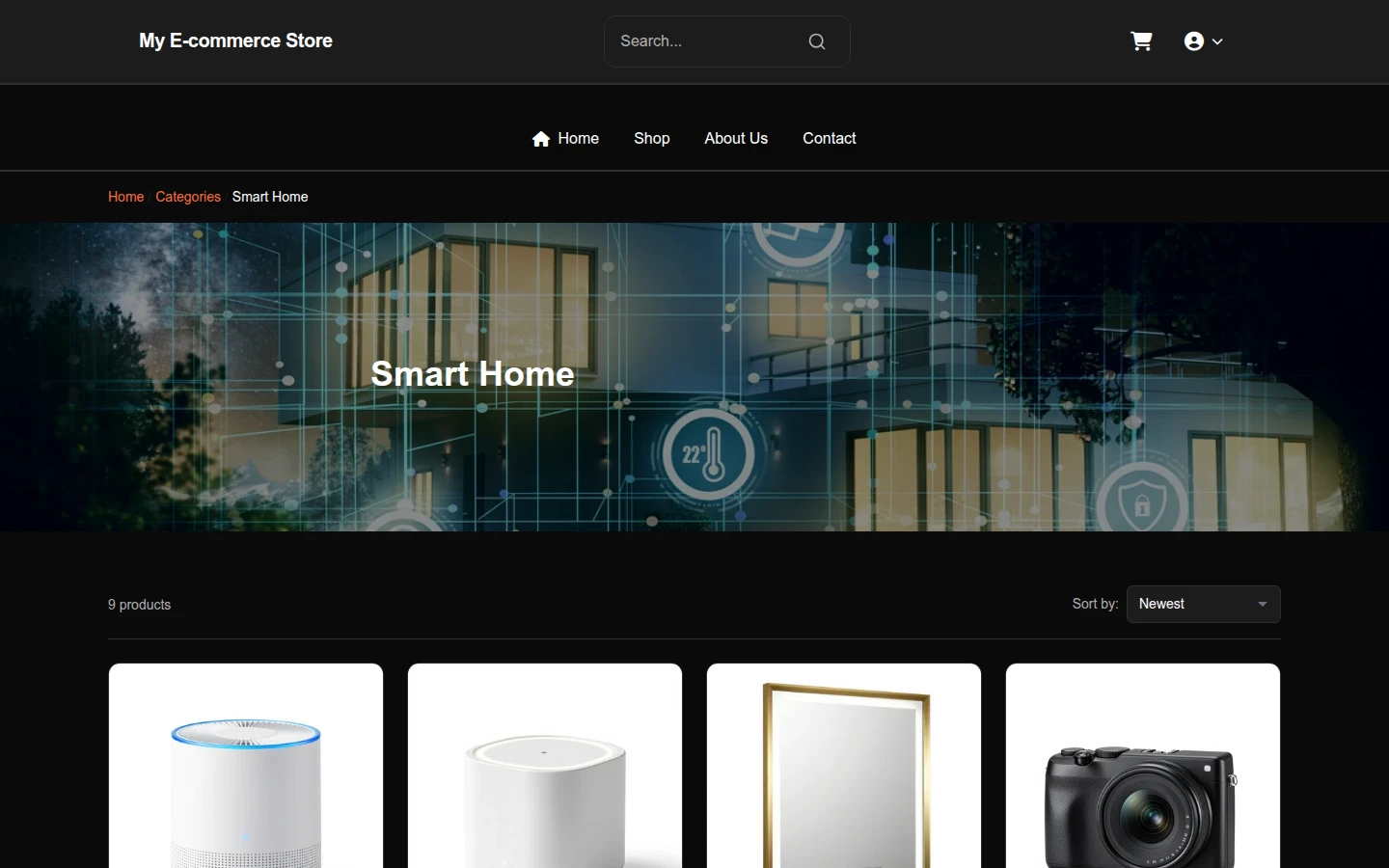The image size is (1389, 868).
Task: Click the Smart Home breadcrumb text
Action: (x=270, y=197)
